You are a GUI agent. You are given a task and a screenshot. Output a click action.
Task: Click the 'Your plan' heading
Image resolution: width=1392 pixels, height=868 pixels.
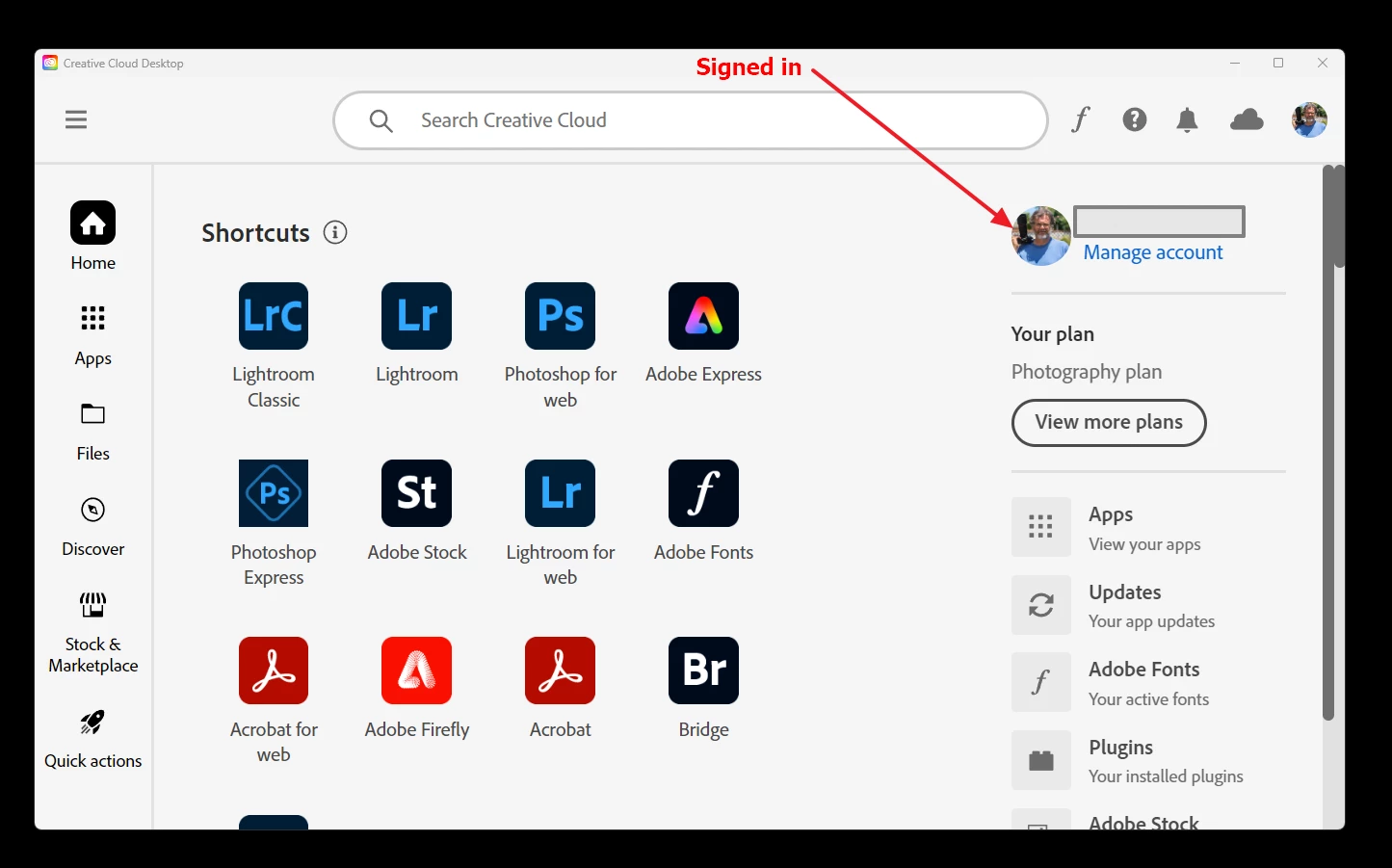[1053, 334]
